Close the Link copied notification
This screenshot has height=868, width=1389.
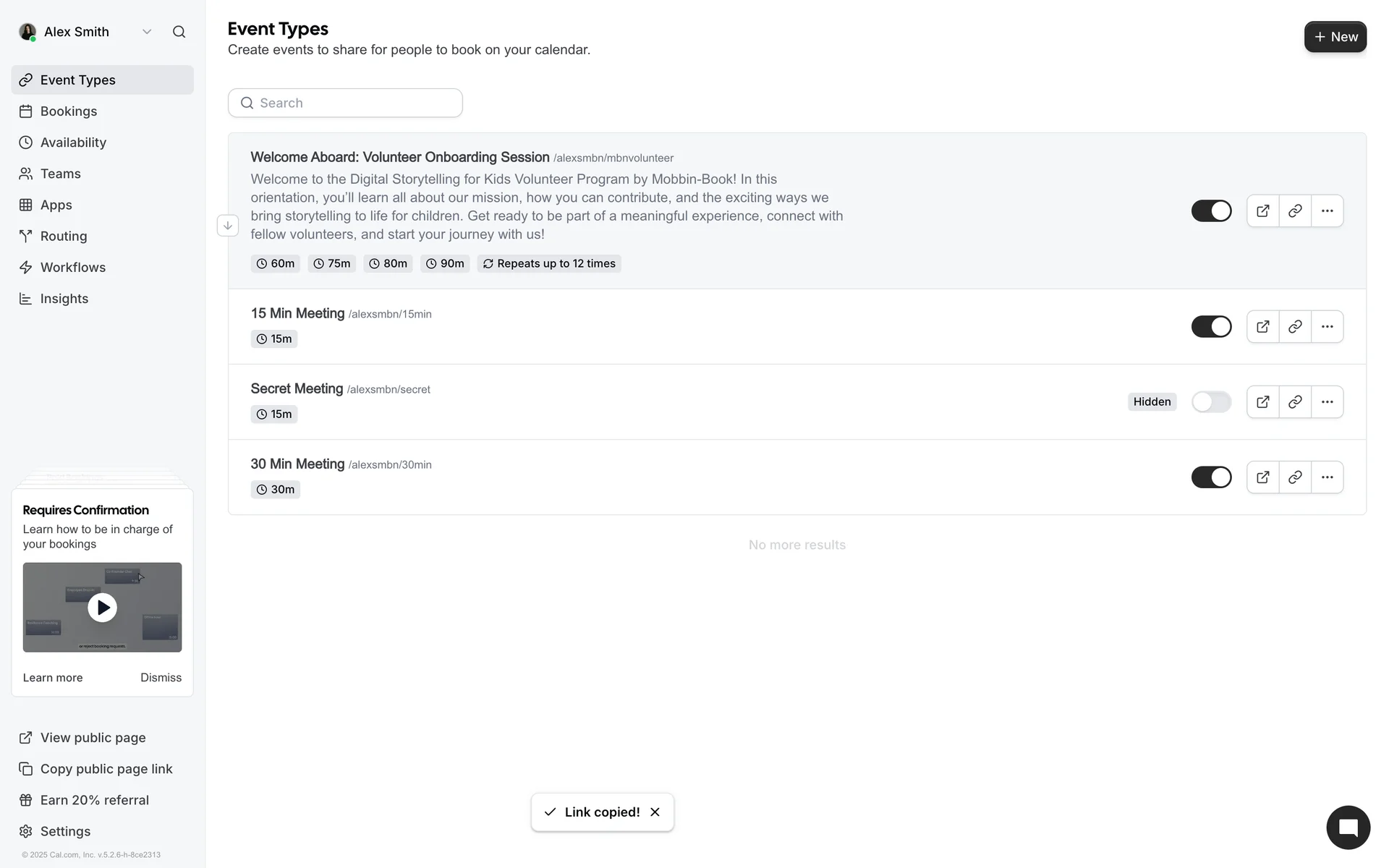655,812
